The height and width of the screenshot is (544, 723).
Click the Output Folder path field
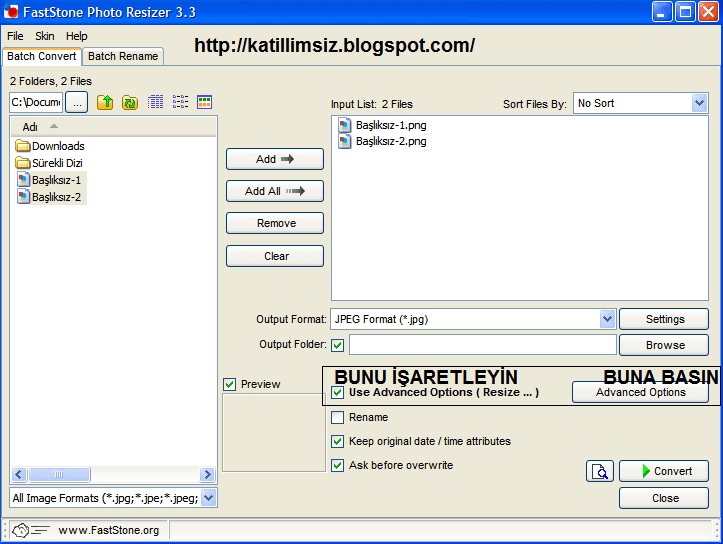click(482, 345)
